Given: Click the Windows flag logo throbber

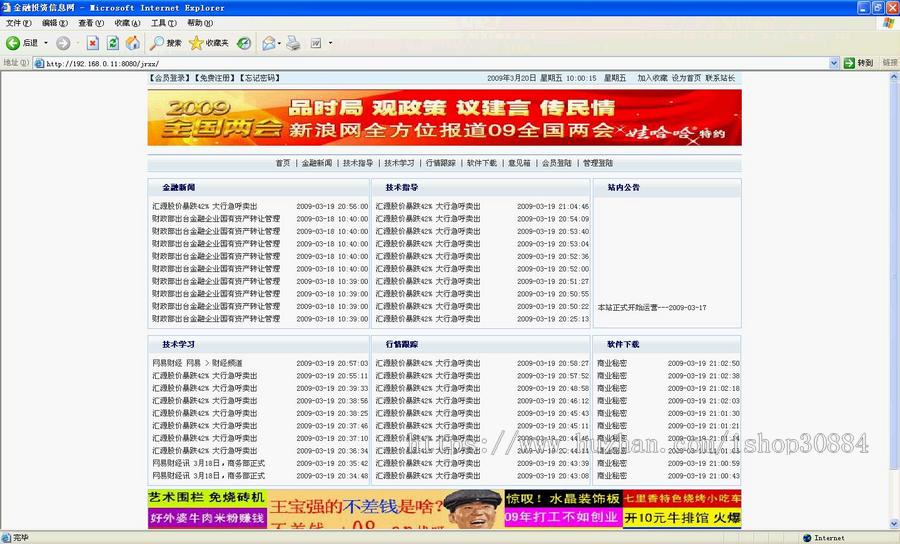Looking at the screenshot, I should 889,23.
